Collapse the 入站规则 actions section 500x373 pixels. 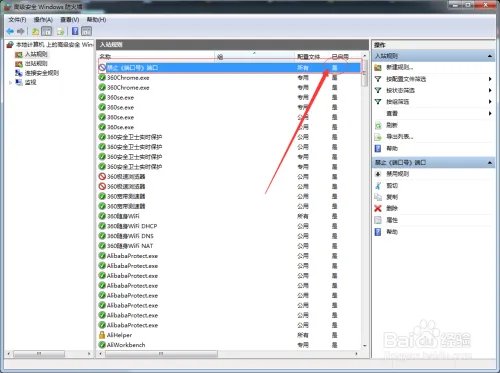coord(490,56)
